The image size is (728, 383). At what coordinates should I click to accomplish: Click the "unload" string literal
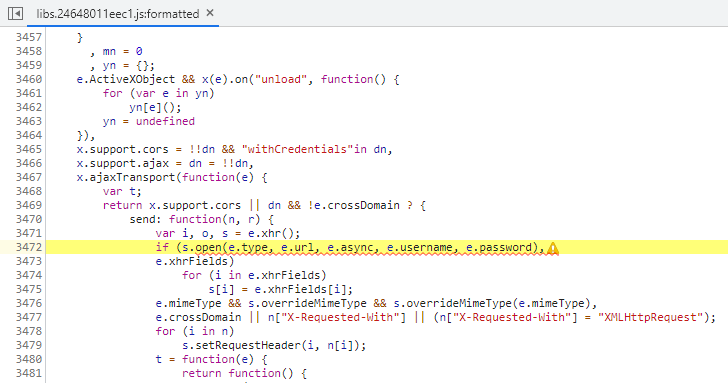pyautogui.click(x=281, y=79)
